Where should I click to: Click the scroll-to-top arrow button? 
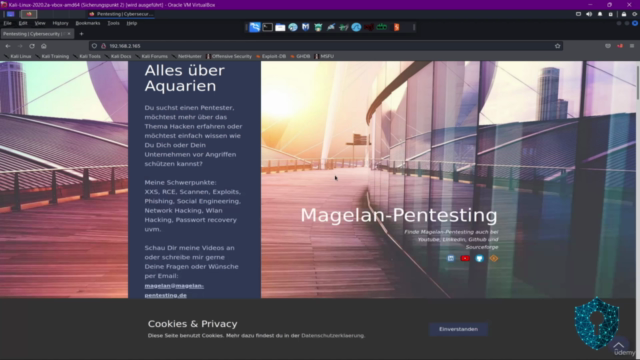point(619,346)
